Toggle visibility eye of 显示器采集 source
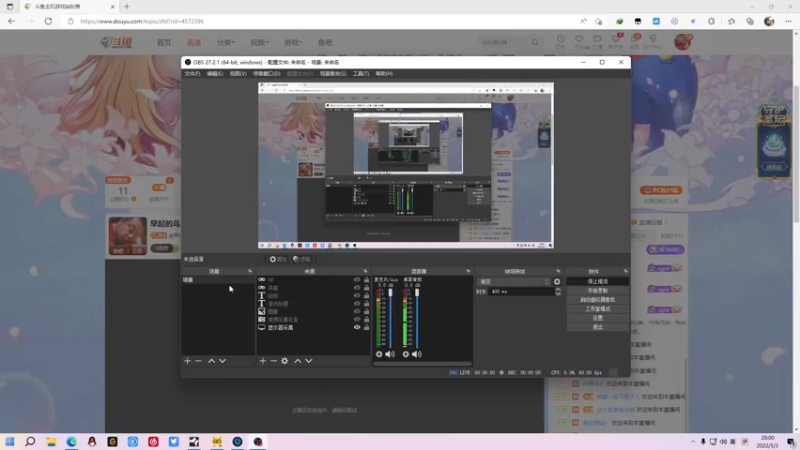800x450 pixels. click(x=357, y=327)
